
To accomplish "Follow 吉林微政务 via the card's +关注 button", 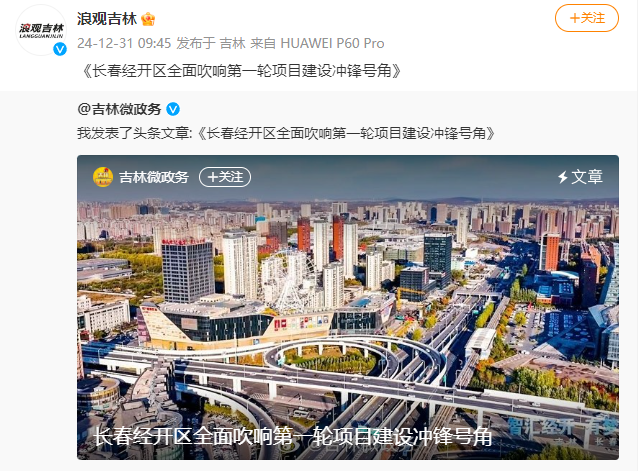I will [x=225, y=177].
